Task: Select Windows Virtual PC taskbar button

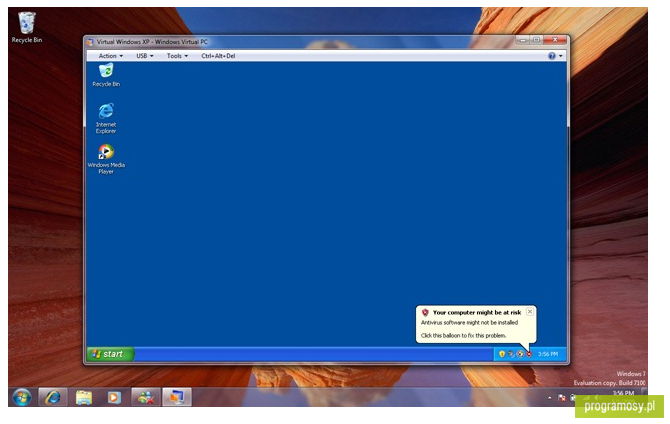Action: click(x=176, y=398)
